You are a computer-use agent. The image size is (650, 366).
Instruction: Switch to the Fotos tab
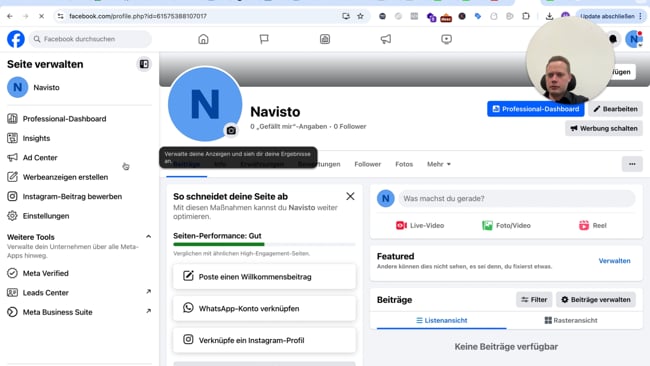coord(404,164)
